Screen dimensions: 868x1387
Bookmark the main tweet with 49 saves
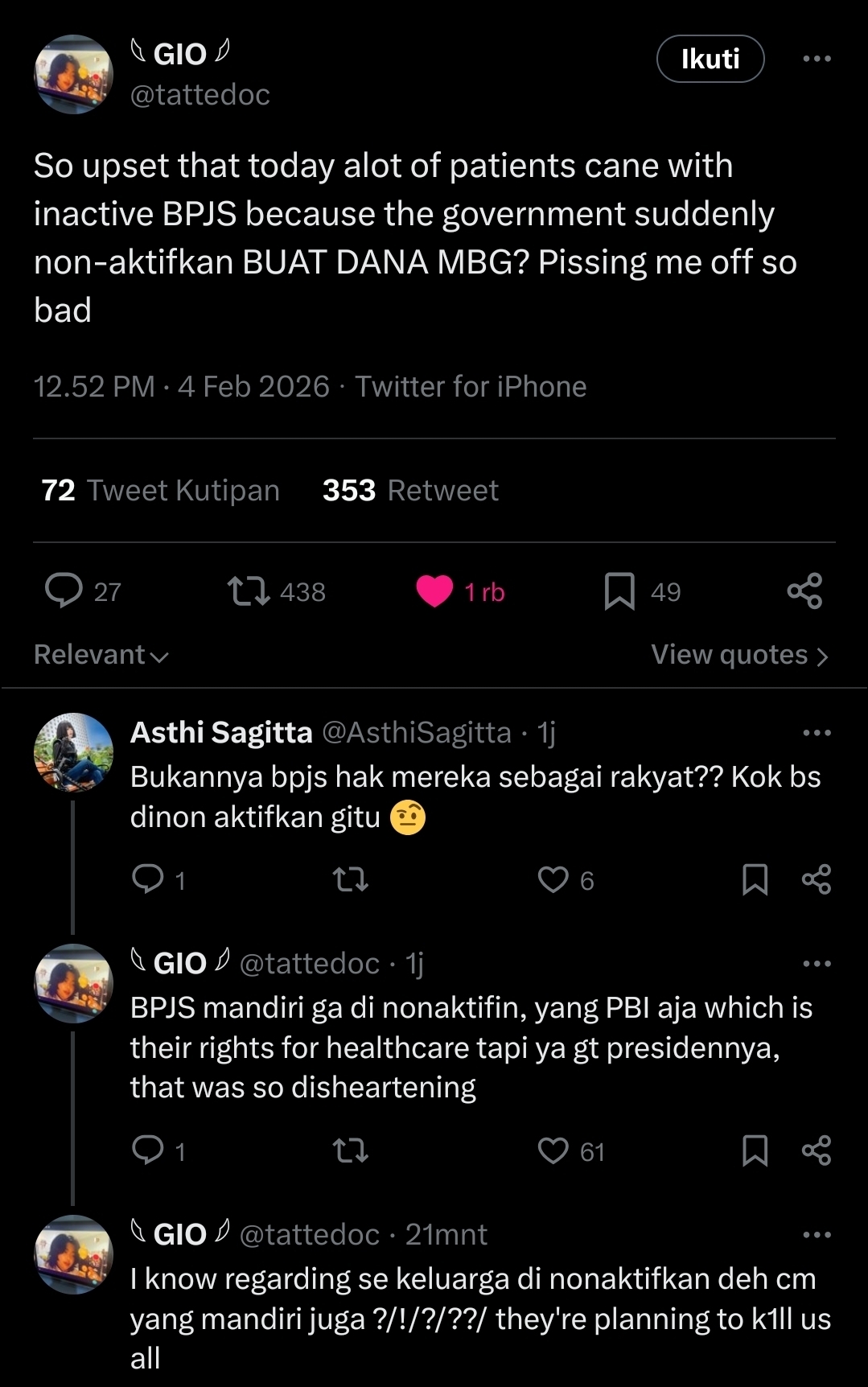[619, 591]
